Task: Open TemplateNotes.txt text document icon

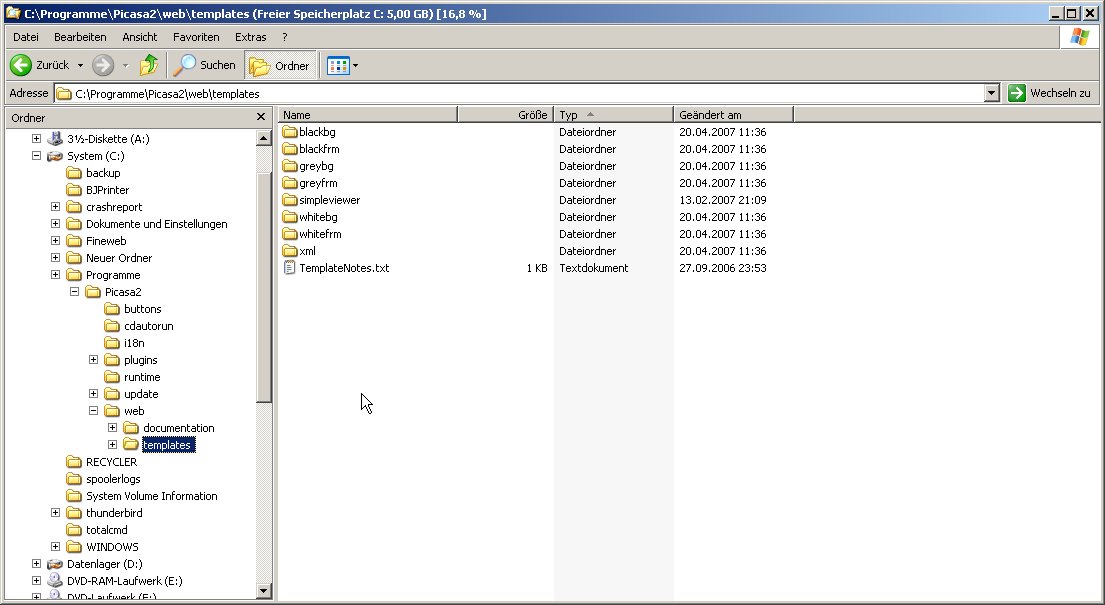Action: pos(290,268)
